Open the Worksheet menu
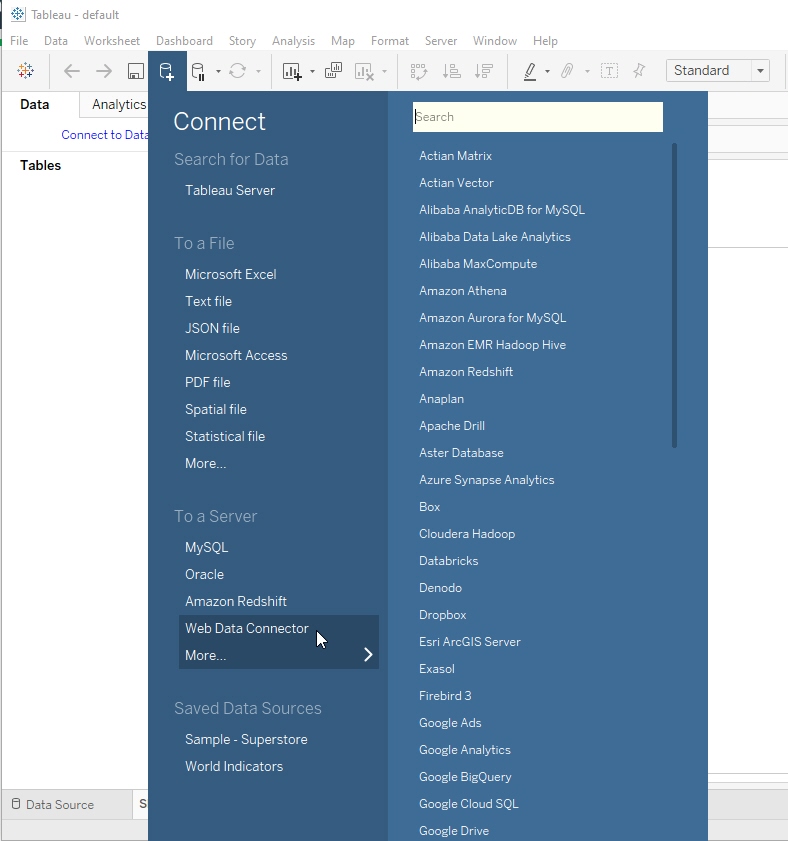Image resolution: width=788 pixels, height=841 pixels. (112, 41)
